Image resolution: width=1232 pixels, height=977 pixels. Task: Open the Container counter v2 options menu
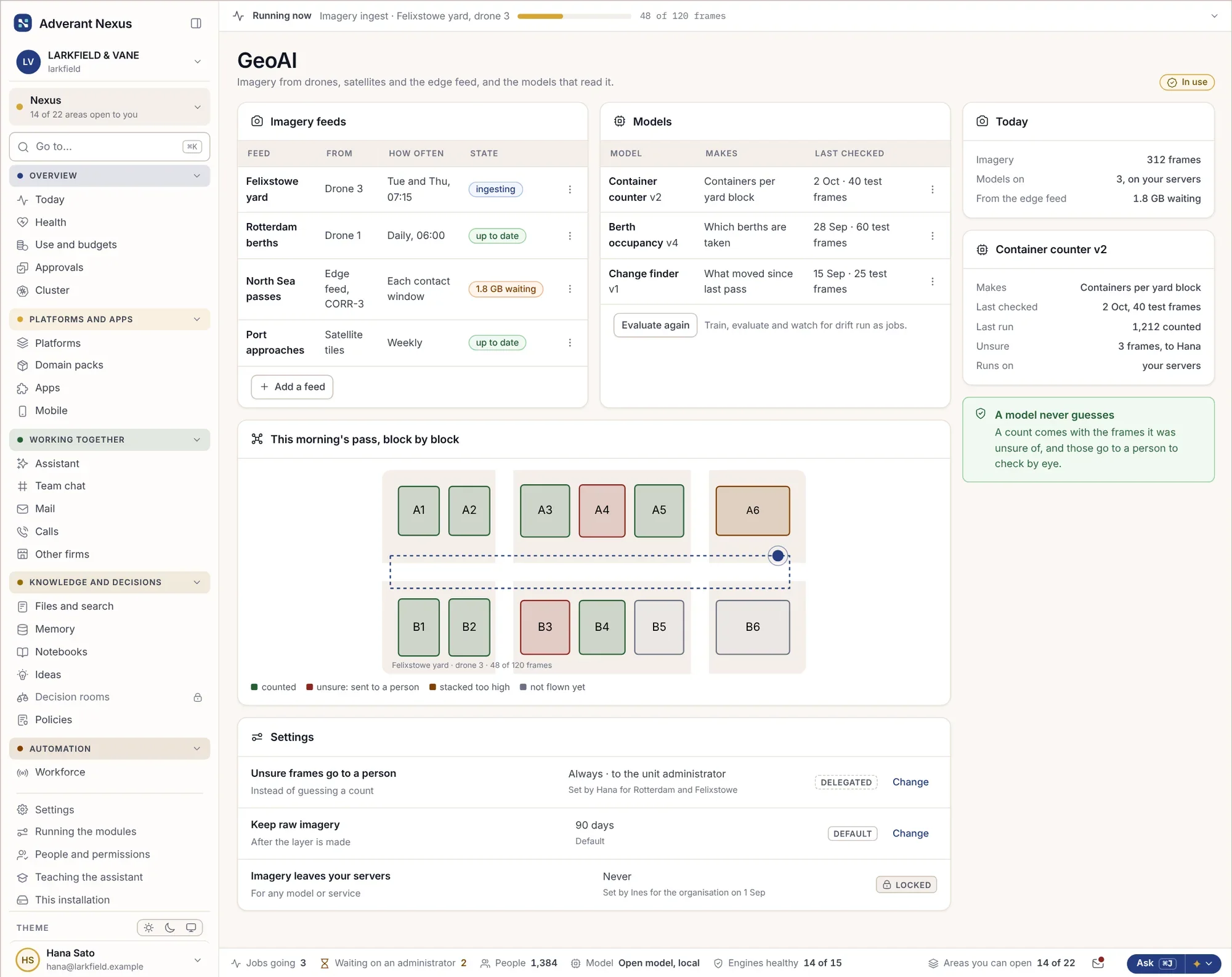point(933,190)
